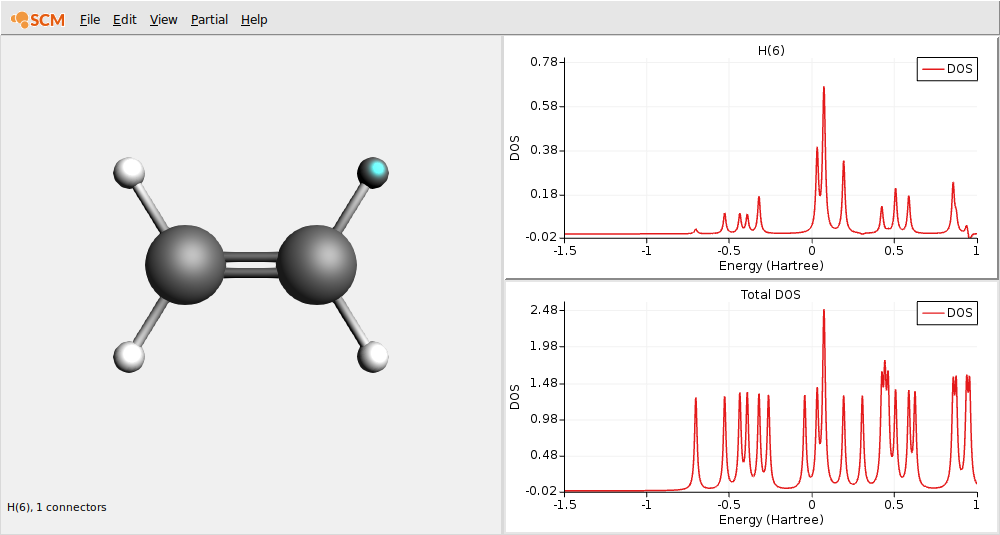Screen dimensions: 1000x535
Task: Click the Total DOS plot title
Action: tap(770, 294)
